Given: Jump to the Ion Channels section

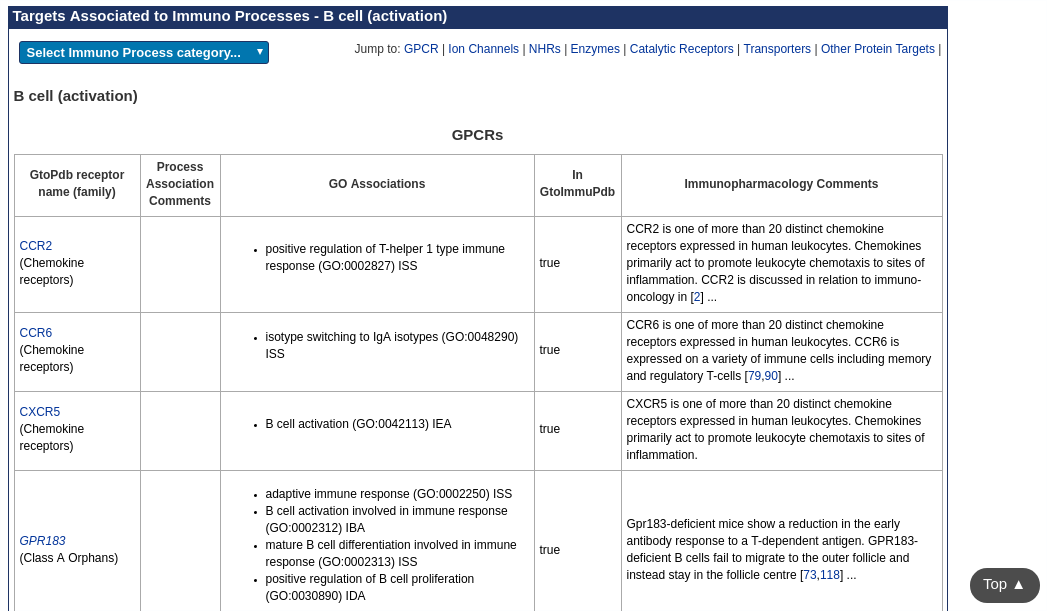Looking at the screenshot, I should 483,49.
